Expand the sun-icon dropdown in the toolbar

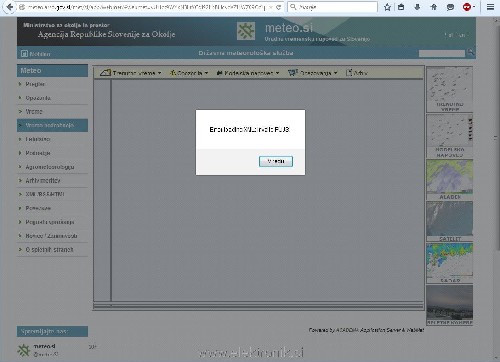(x=189, y=73)
